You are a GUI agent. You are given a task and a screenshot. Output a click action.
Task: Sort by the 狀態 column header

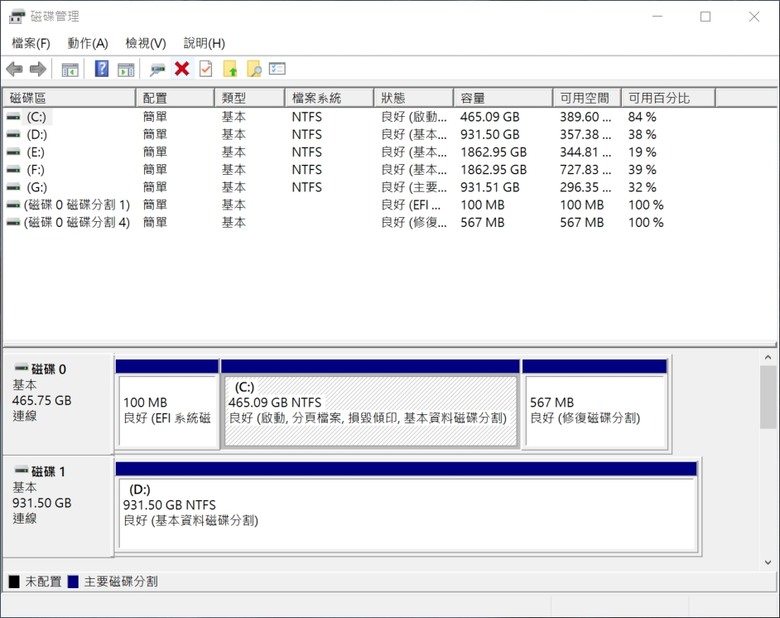coord(413,98)
